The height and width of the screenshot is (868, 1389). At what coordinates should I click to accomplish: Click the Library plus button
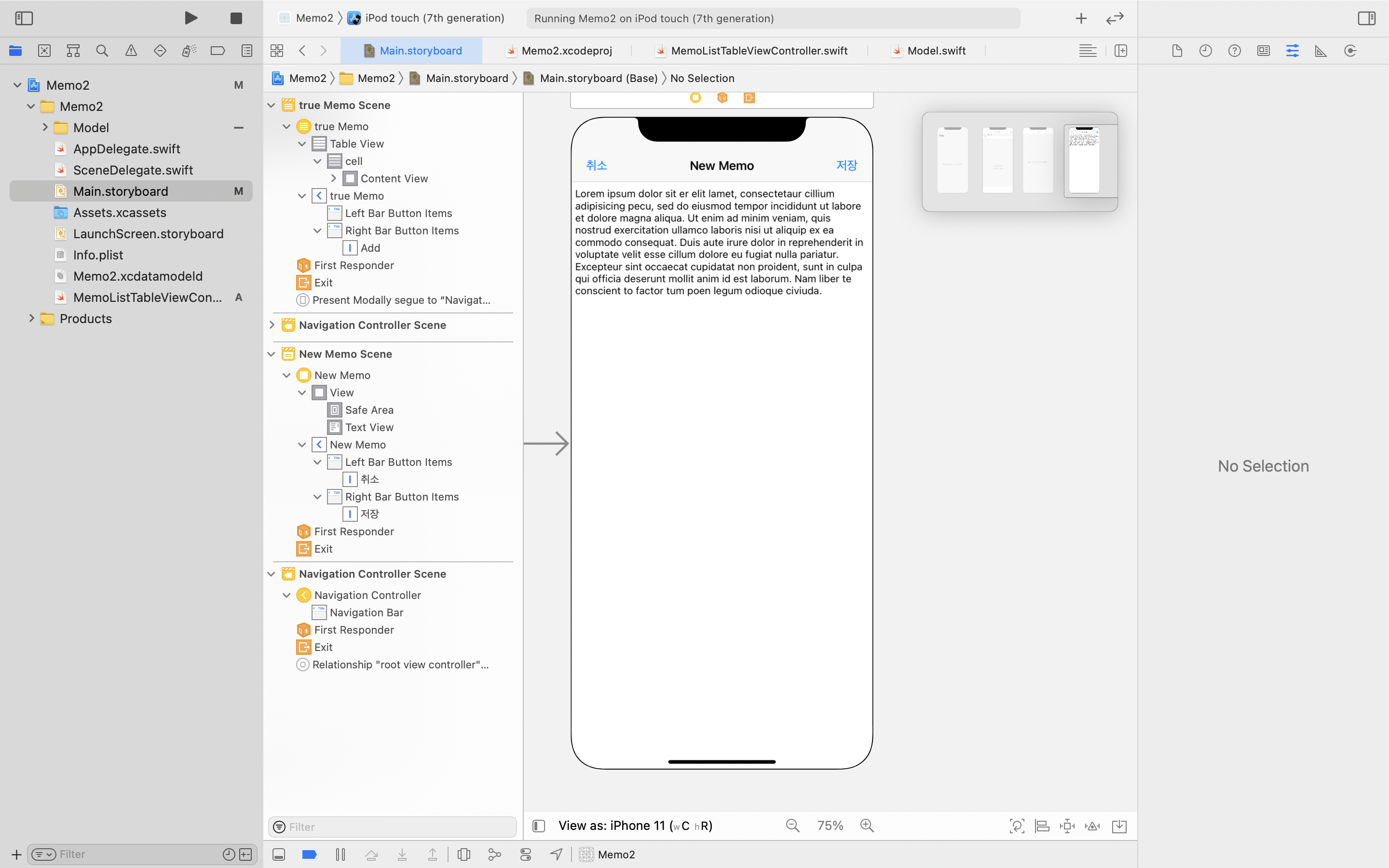click(1081, 18)
